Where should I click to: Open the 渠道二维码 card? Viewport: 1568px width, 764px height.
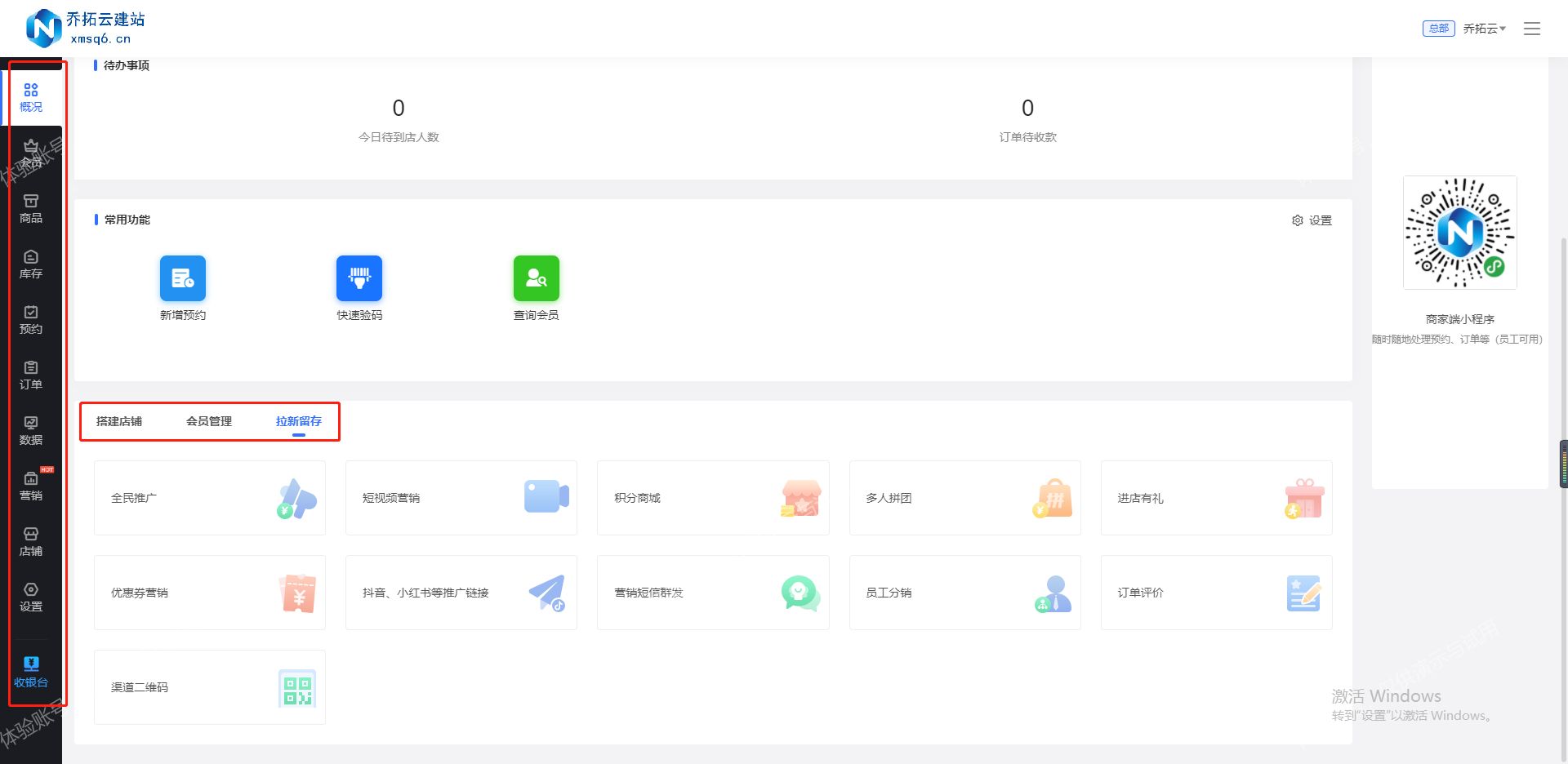click(210, 687)
